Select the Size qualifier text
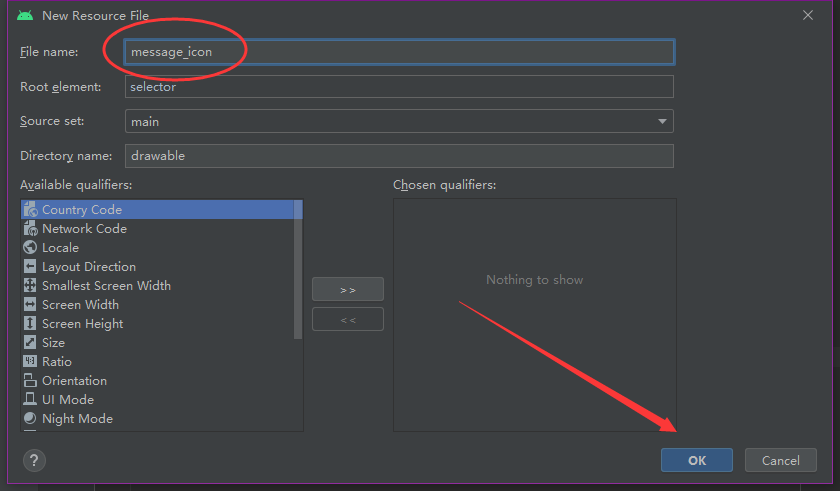This screenshot has width=840, height=491. pyautogui.click(x=54, y=343)
